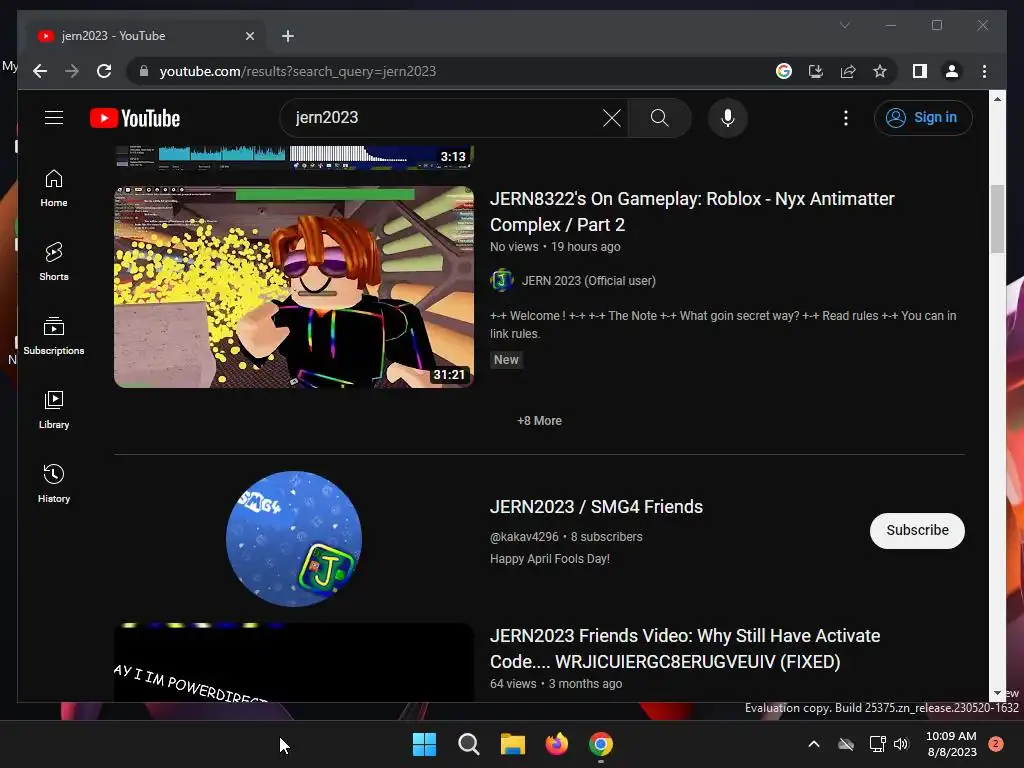Viewport: 1024px width, 768px height.
Task: Click the OneDrive cloud tray icon
Action: 846,744
